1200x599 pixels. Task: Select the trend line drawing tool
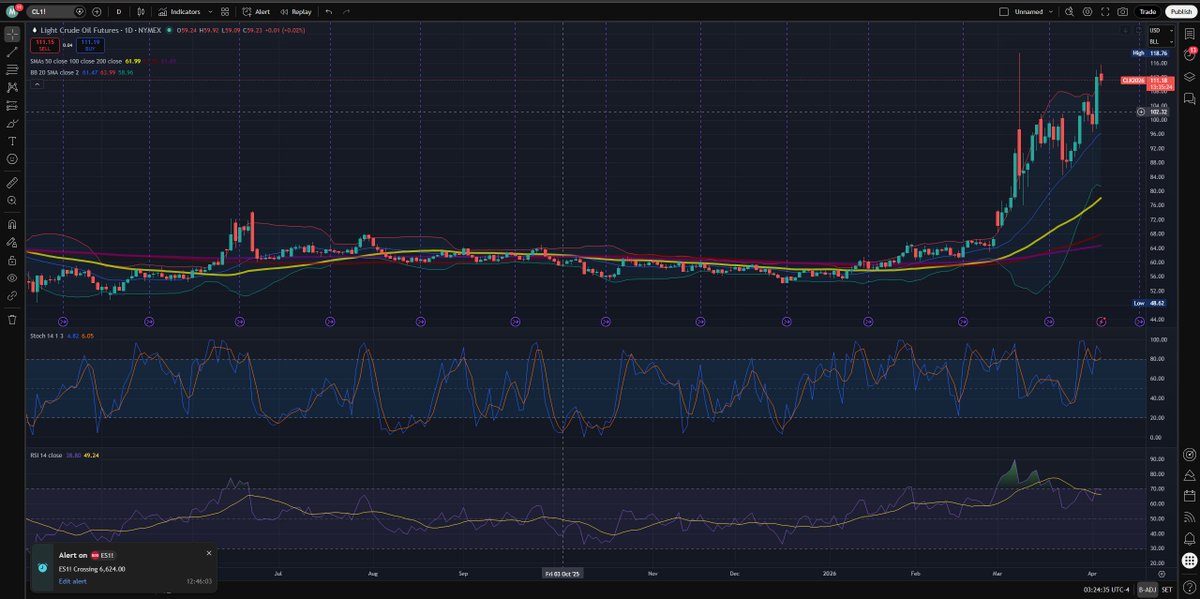[x=12, y=52]
